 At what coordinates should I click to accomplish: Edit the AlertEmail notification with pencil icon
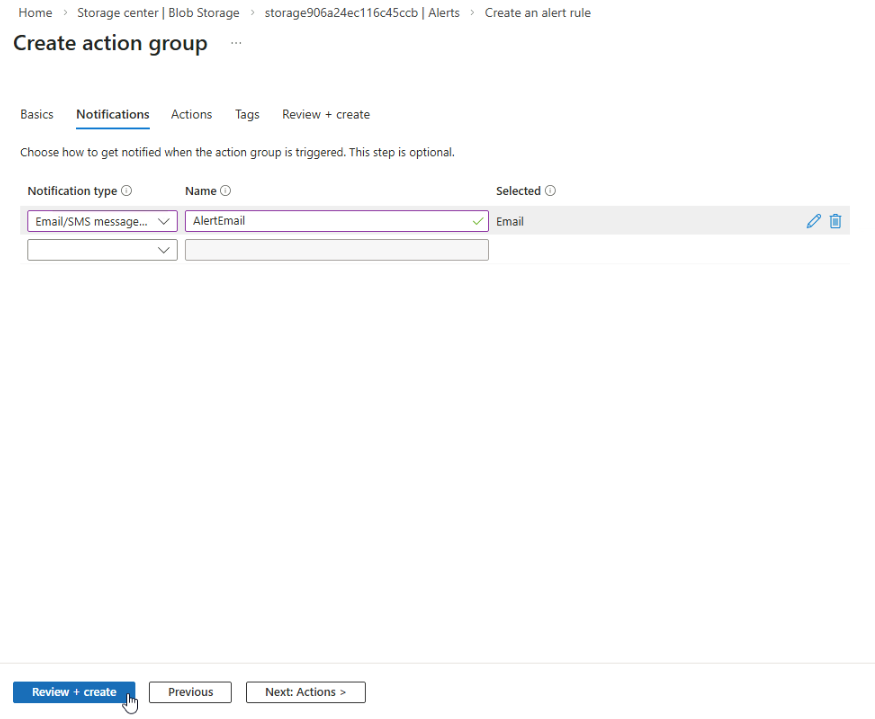click(813, 221)
